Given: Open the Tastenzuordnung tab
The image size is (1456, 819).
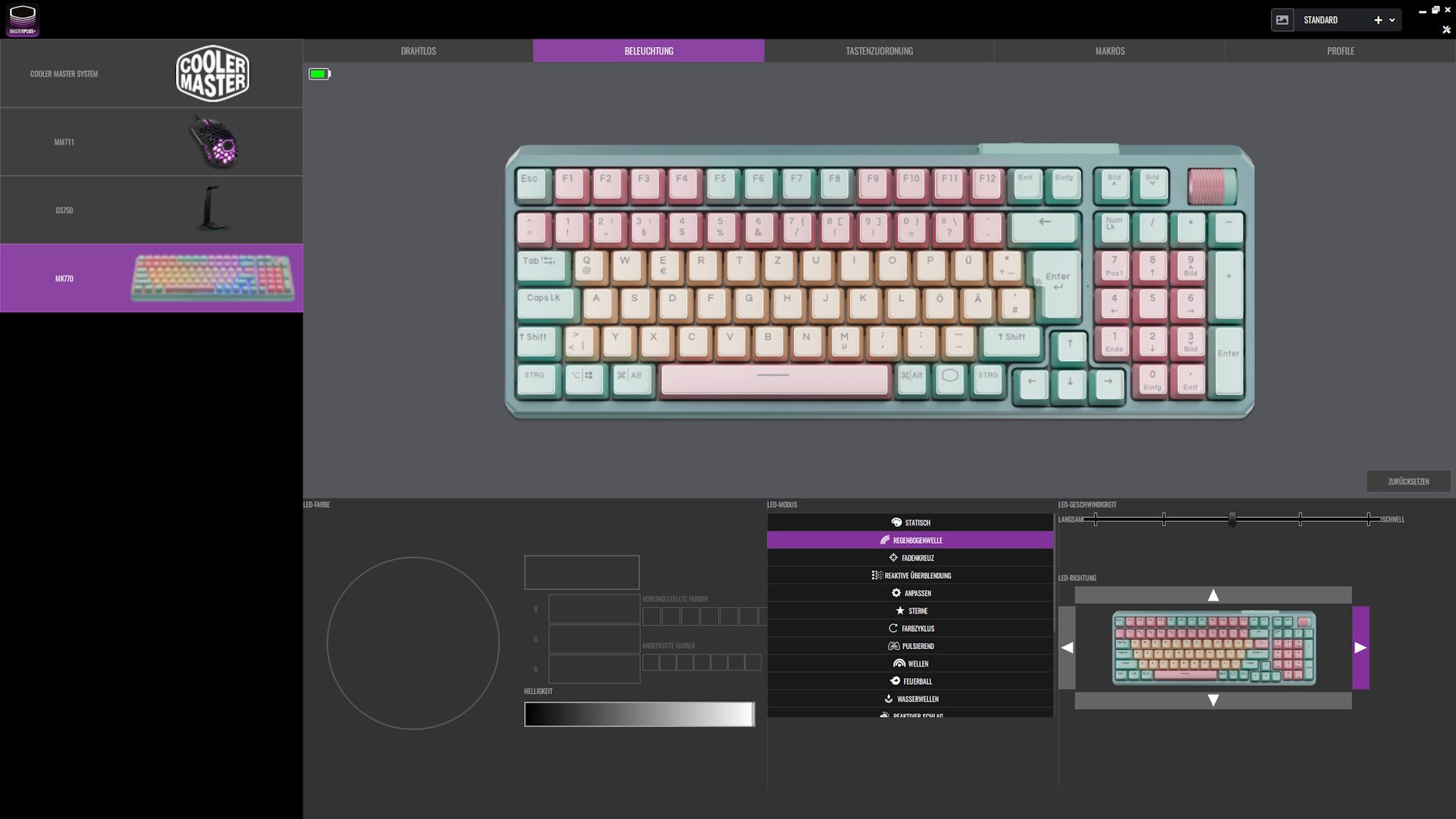Looking at the screenshot, I should [879, 51].
